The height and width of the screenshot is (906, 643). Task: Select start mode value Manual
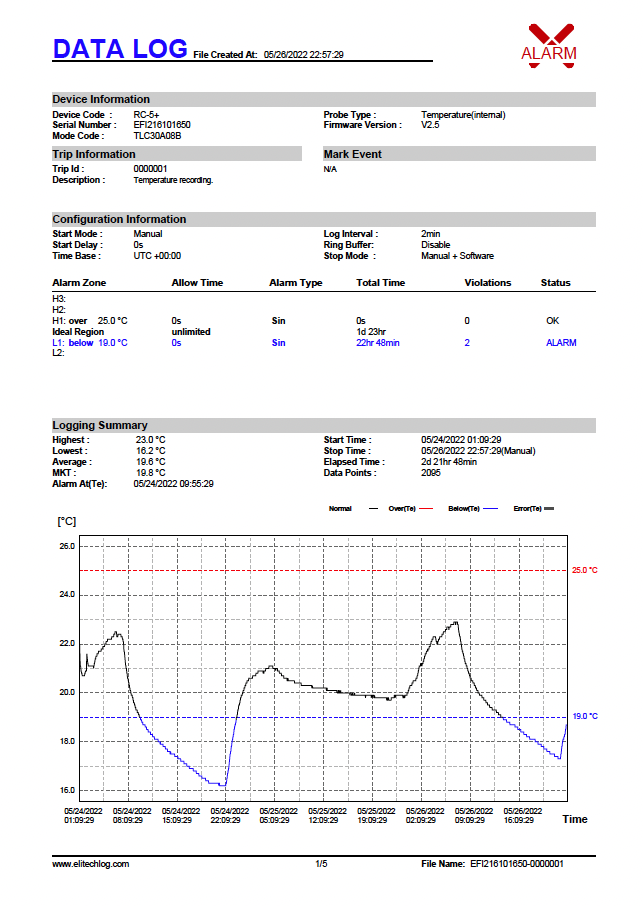[x=148, y=234]
